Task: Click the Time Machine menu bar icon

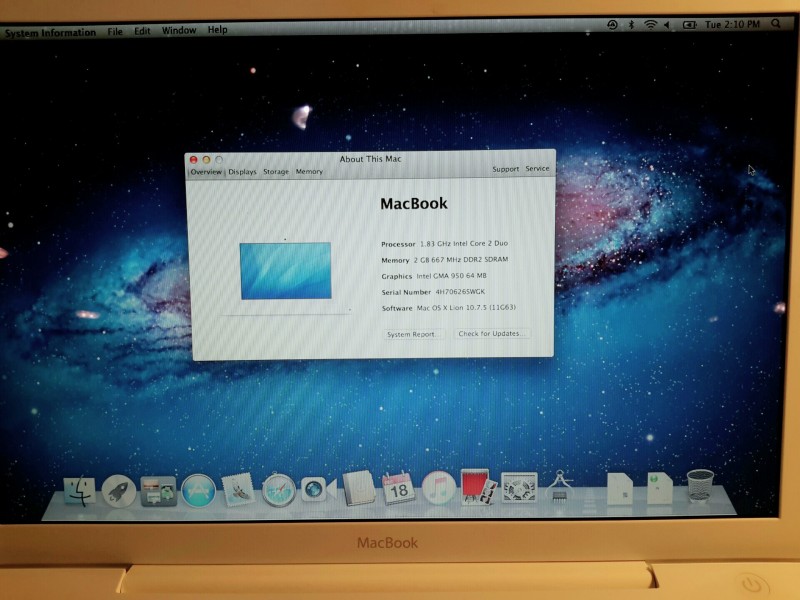Action: [x=612, y=24]
